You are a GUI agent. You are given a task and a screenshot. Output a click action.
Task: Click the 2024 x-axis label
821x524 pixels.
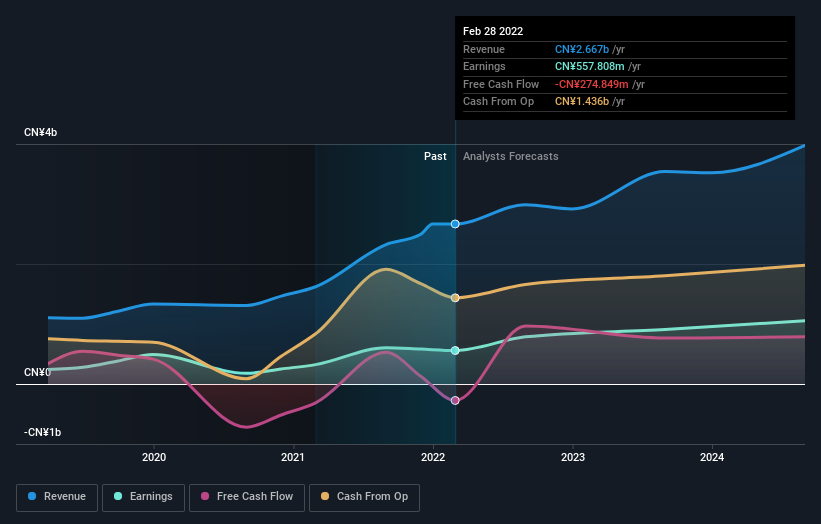pyautogui.click(x=712, y=457)
